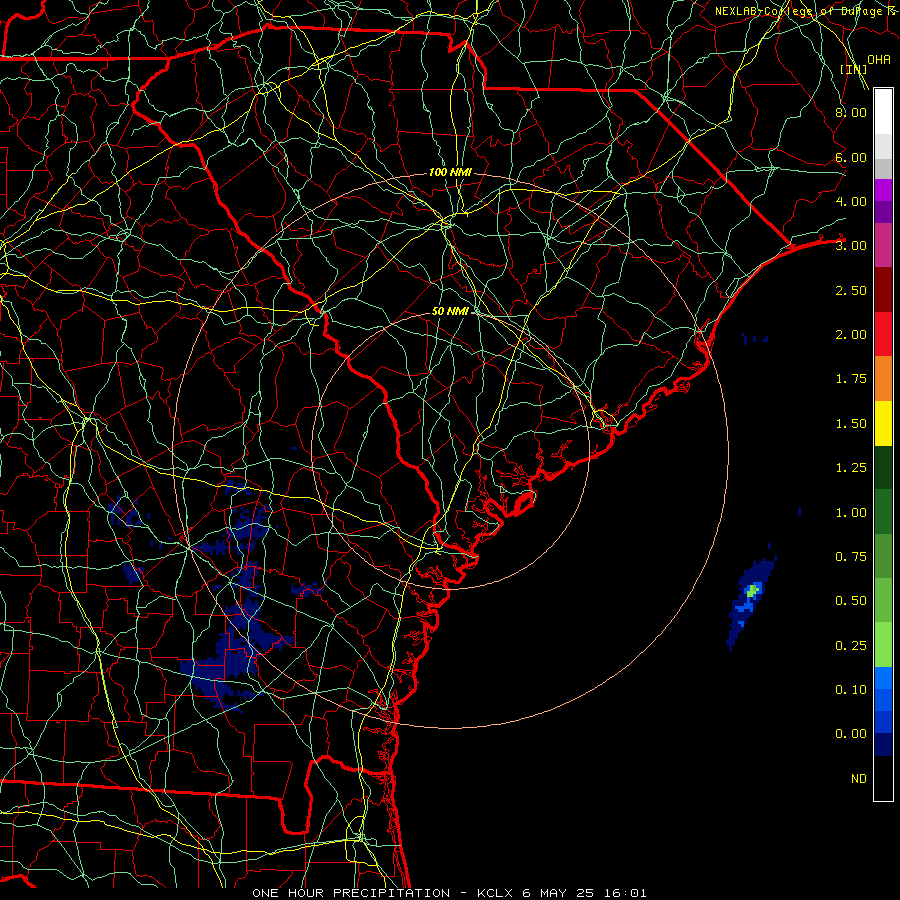Image resolution: width=900 pixels, height=900 pixels.
Task: Click the 0.50 legend value
Action: [851, 601]
